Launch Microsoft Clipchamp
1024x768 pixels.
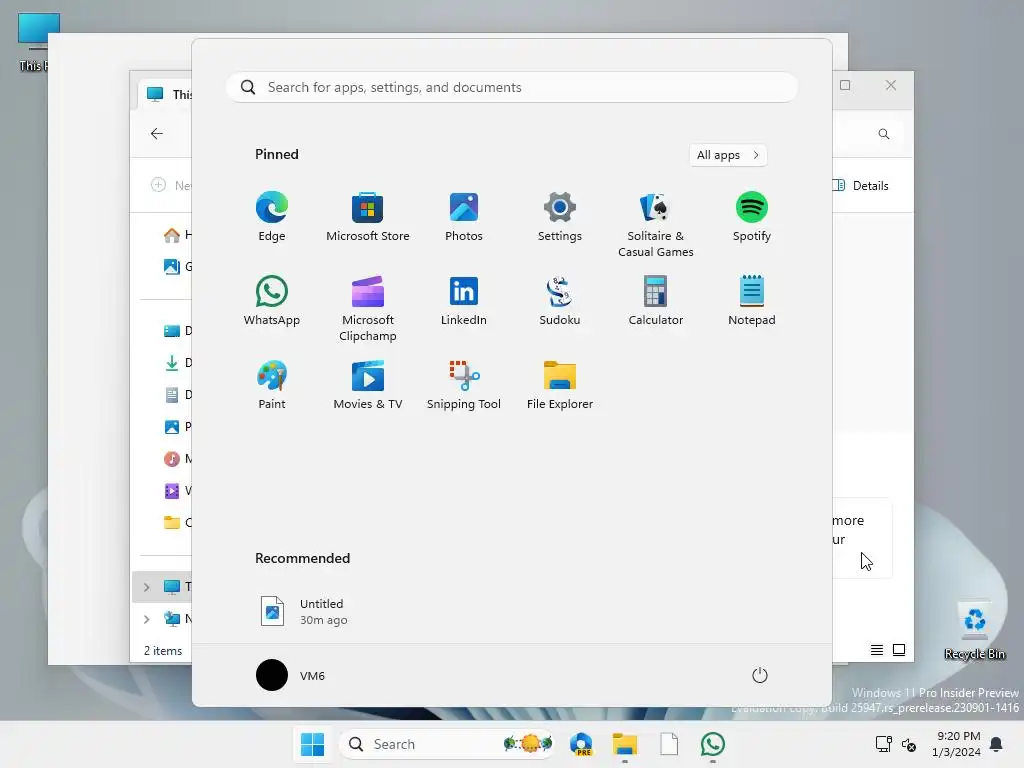pos(368,308)
